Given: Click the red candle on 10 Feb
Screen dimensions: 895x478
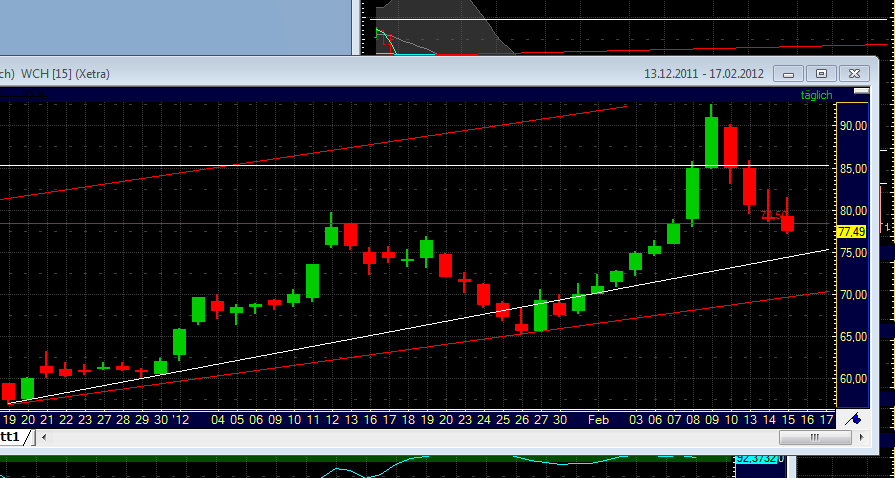Looking at the screenshot, I should point(730,147).
